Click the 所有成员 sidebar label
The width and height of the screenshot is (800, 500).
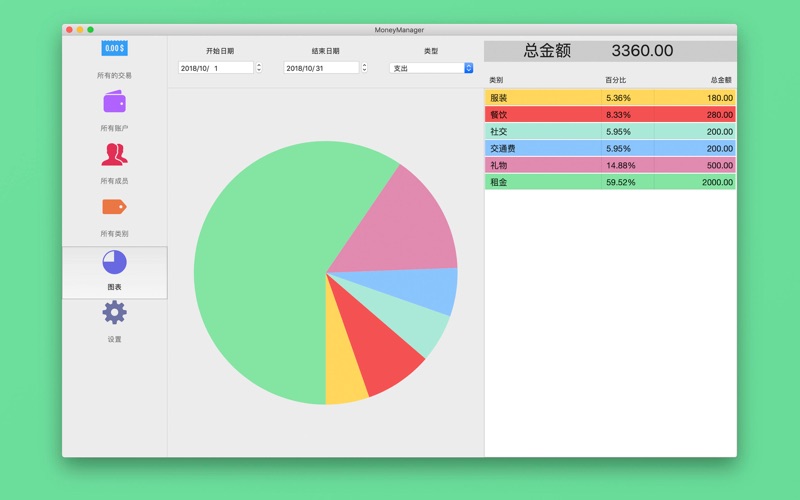[114, 181]
